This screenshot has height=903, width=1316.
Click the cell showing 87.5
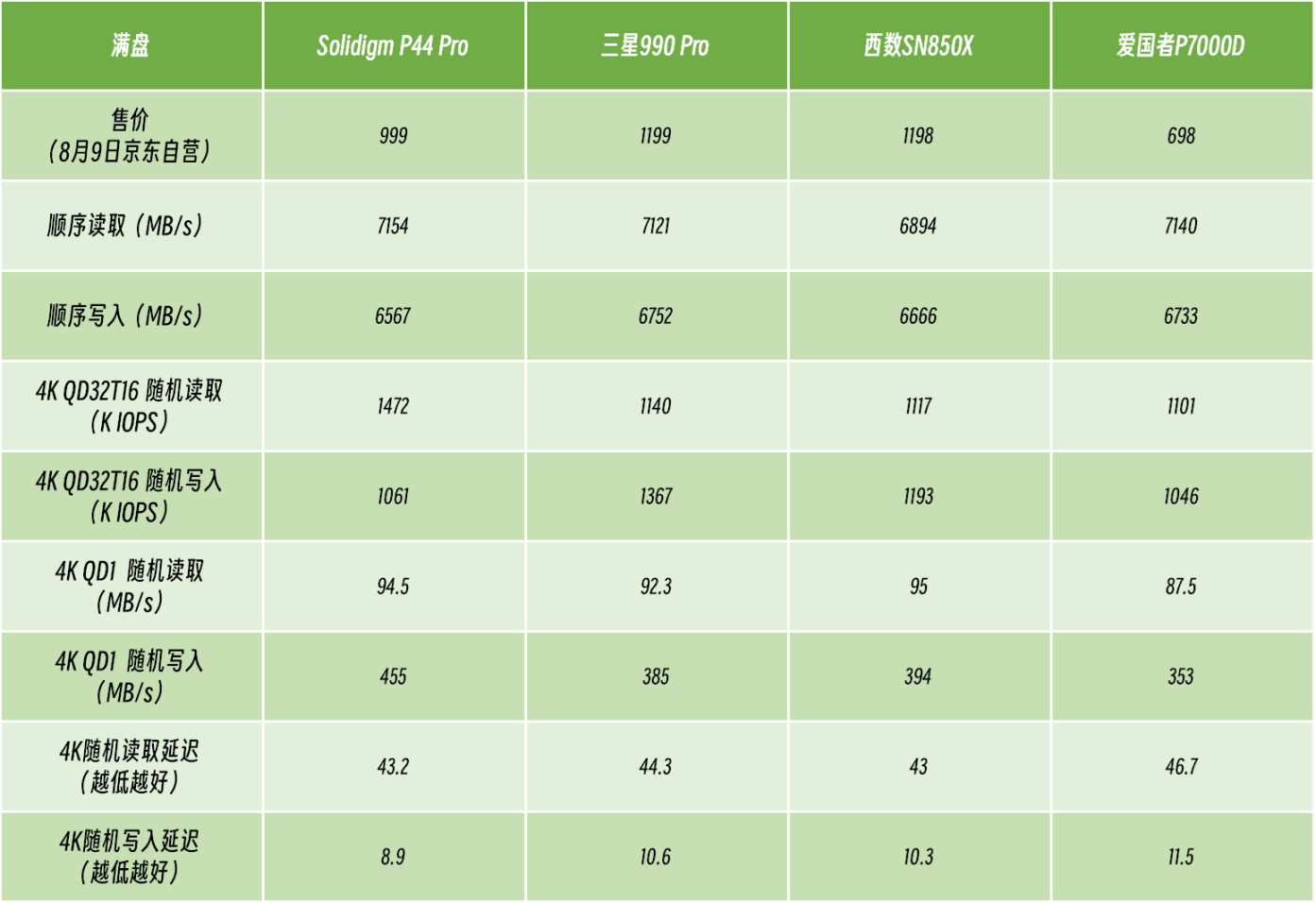click(1181, 587)
